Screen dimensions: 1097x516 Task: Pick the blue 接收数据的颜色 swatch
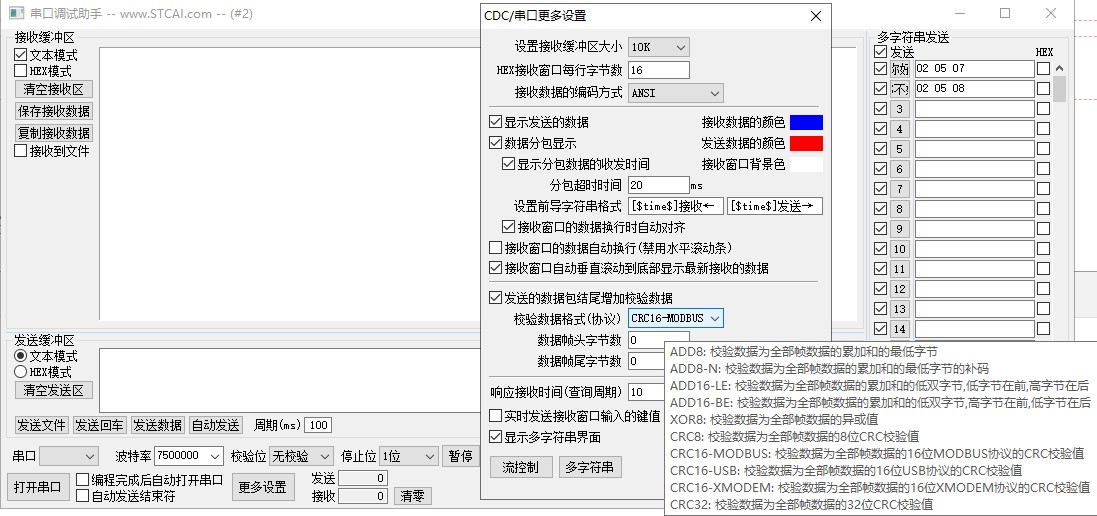click(806, 122)
